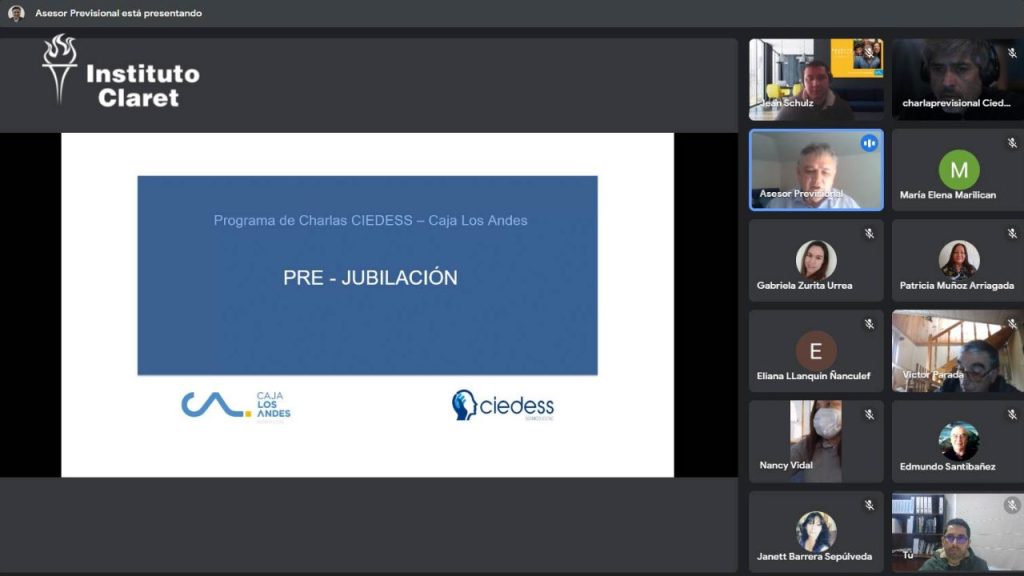Click muted mic icon on Victor Parada tile

point(1012,324)
